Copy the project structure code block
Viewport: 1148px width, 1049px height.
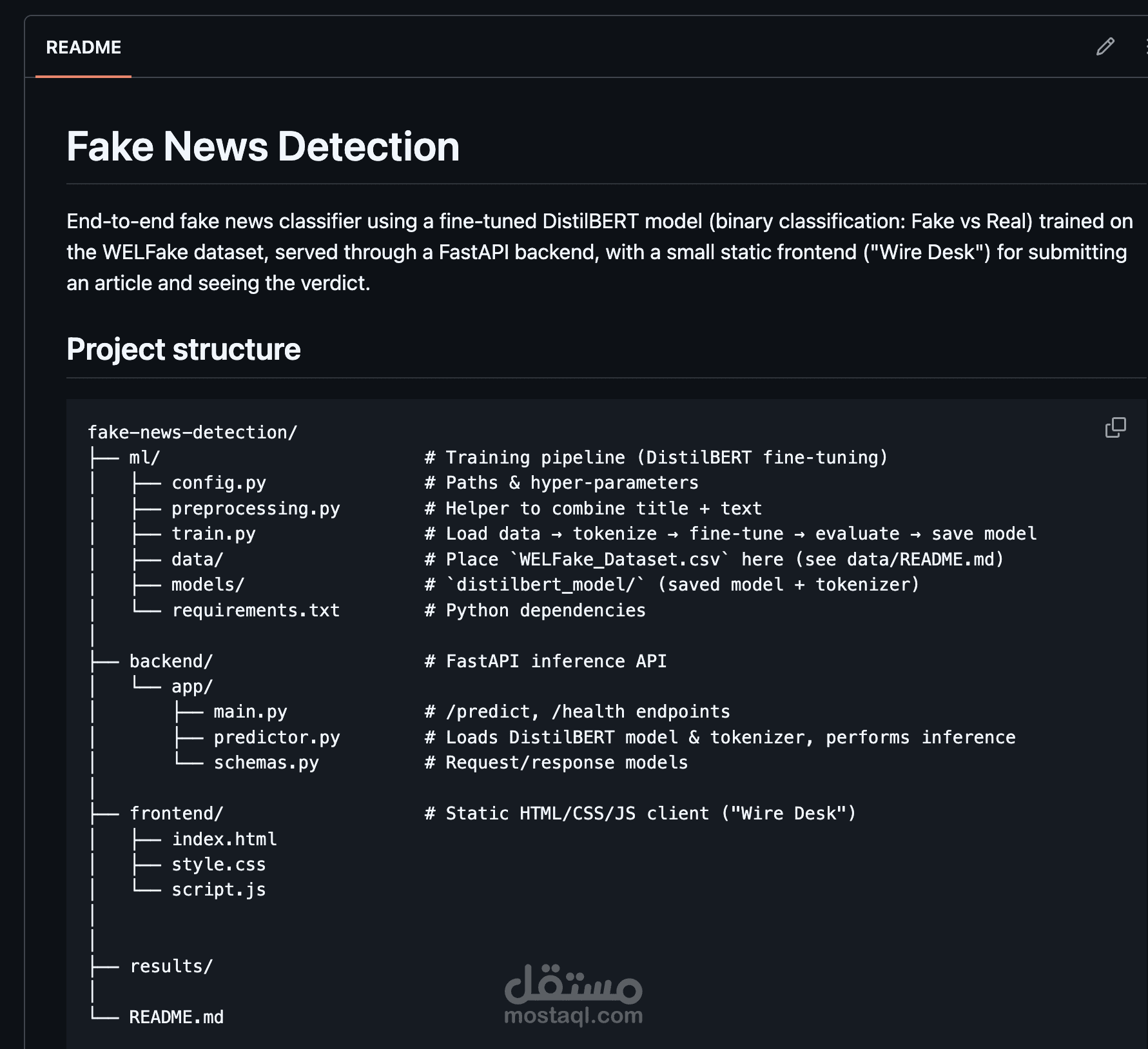point(1115,427)
